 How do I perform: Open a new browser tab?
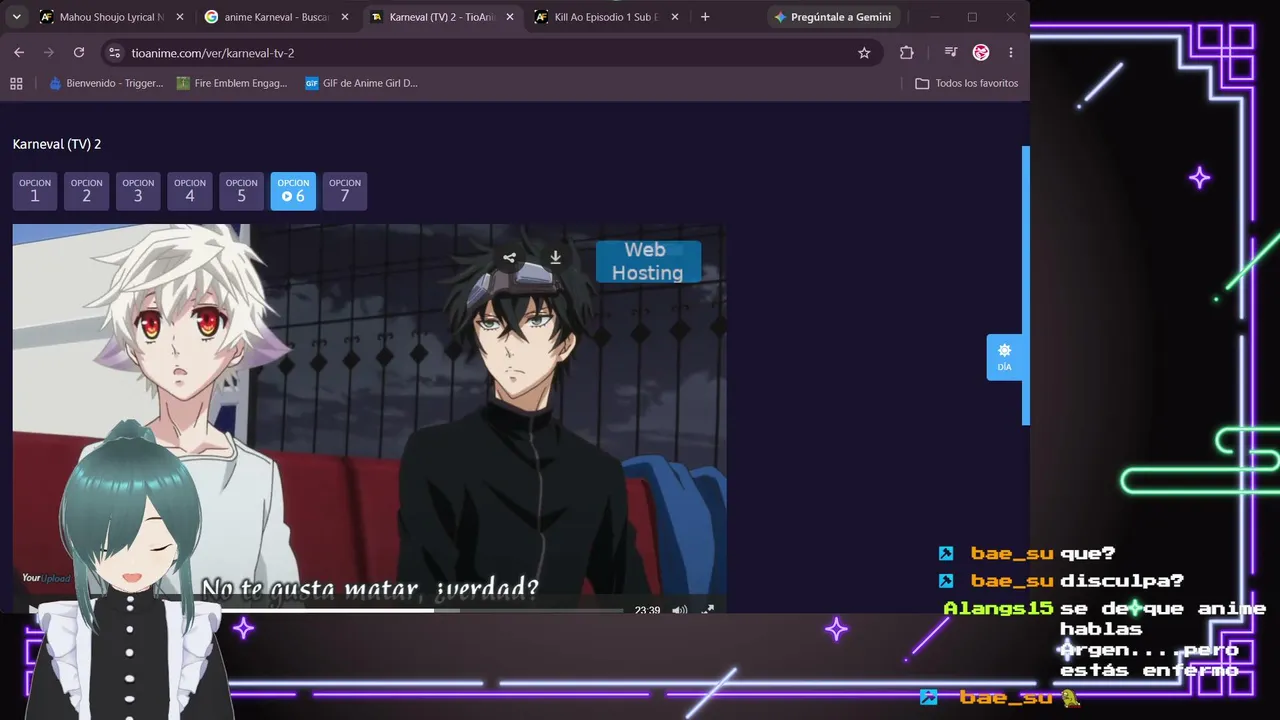point(705,17)
